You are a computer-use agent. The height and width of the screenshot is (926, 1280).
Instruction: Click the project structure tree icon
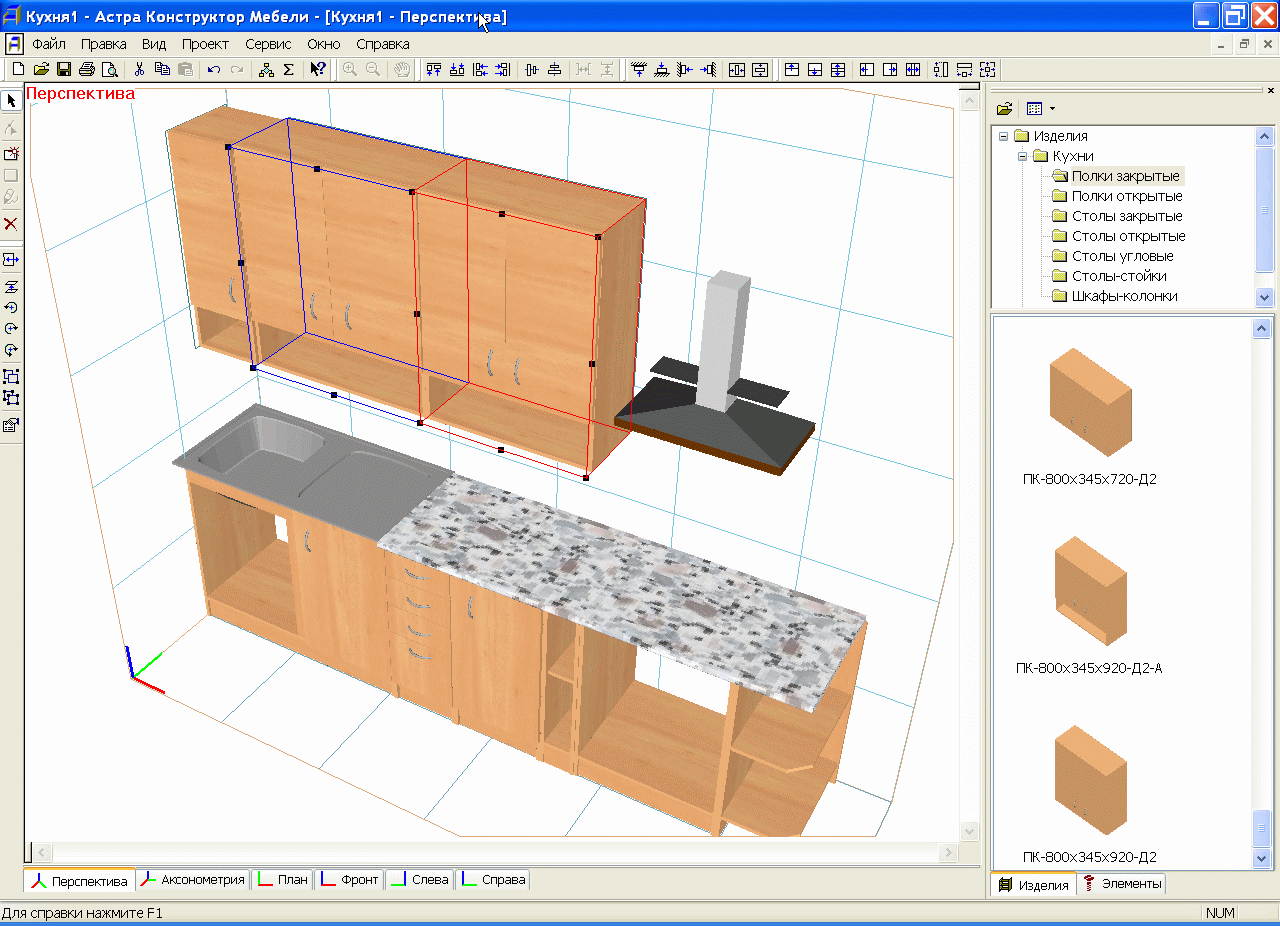tap(266, 70)
